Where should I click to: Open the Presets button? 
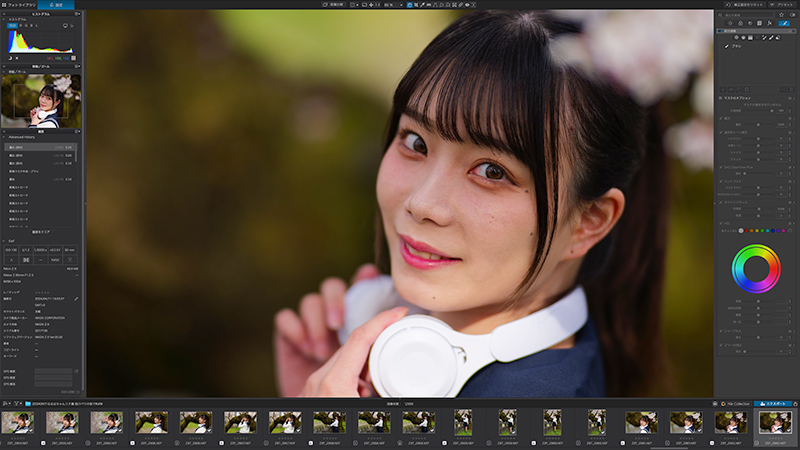click(x=782, y=5)
